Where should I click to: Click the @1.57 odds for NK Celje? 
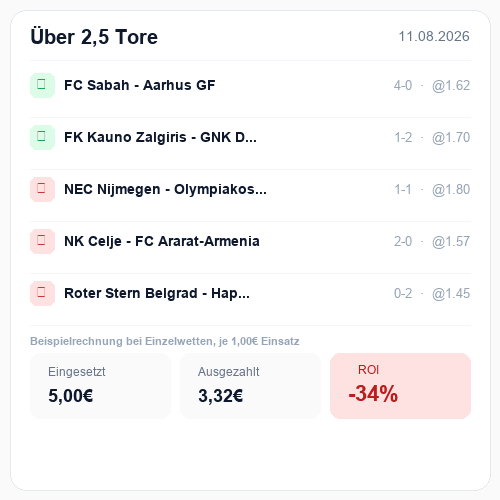tap(451, 242)
